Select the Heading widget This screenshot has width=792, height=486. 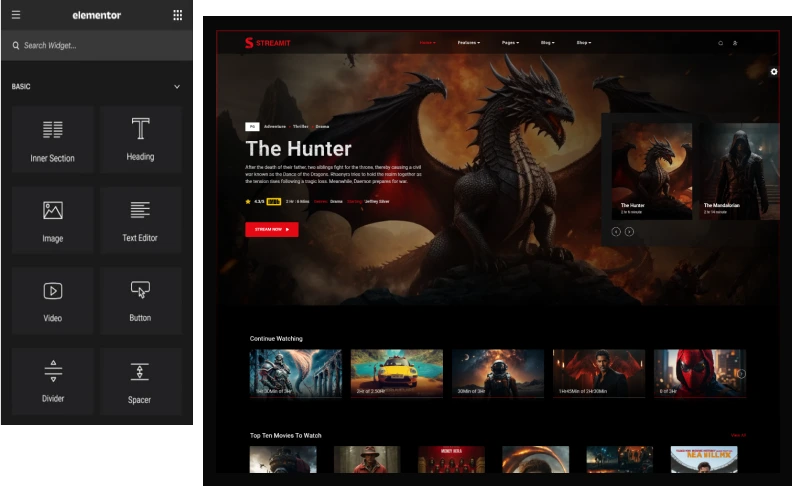point(140,140)
